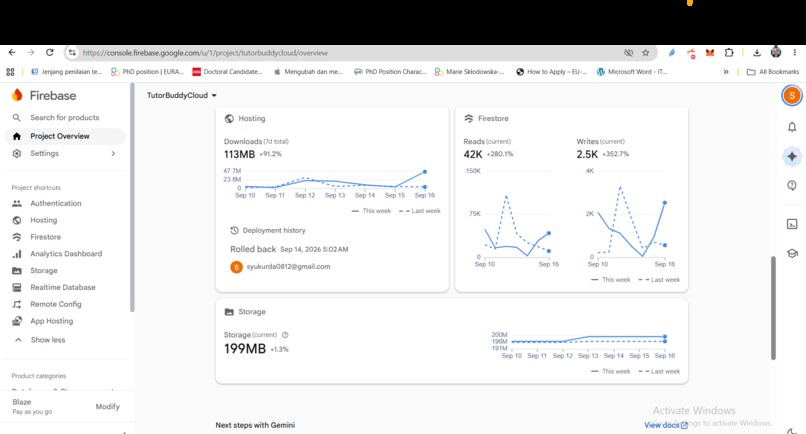Screen dimensions: 806x434
Task: Open PhD Position Charac... bookmark
Action: click(x=390, y=72)
